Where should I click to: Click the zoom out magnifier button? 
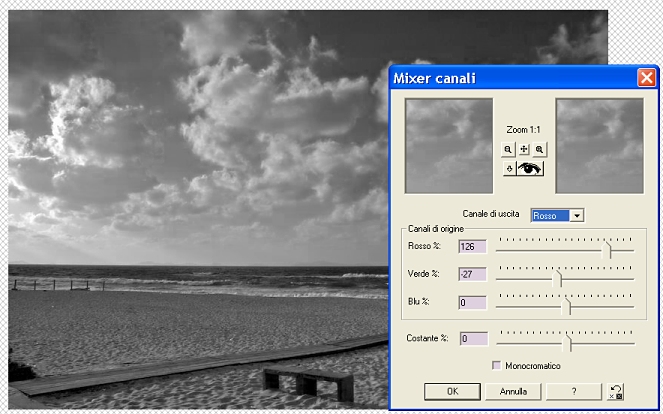509,149
